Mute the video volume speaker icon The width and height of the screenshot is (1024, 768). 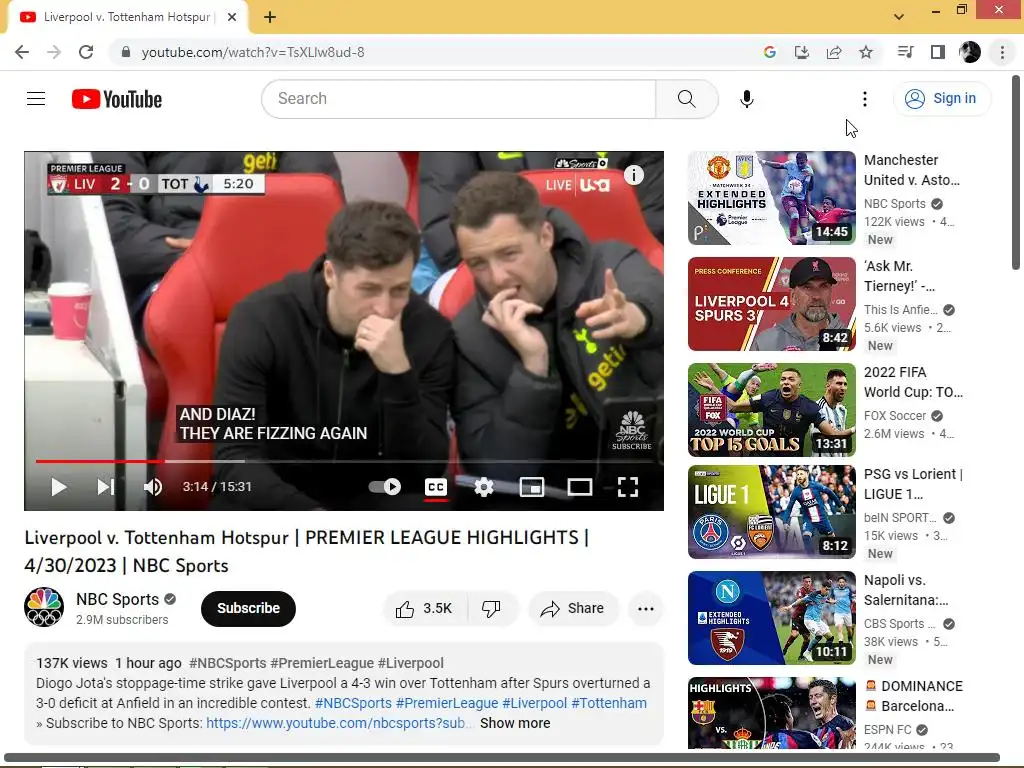pos(153,487)
